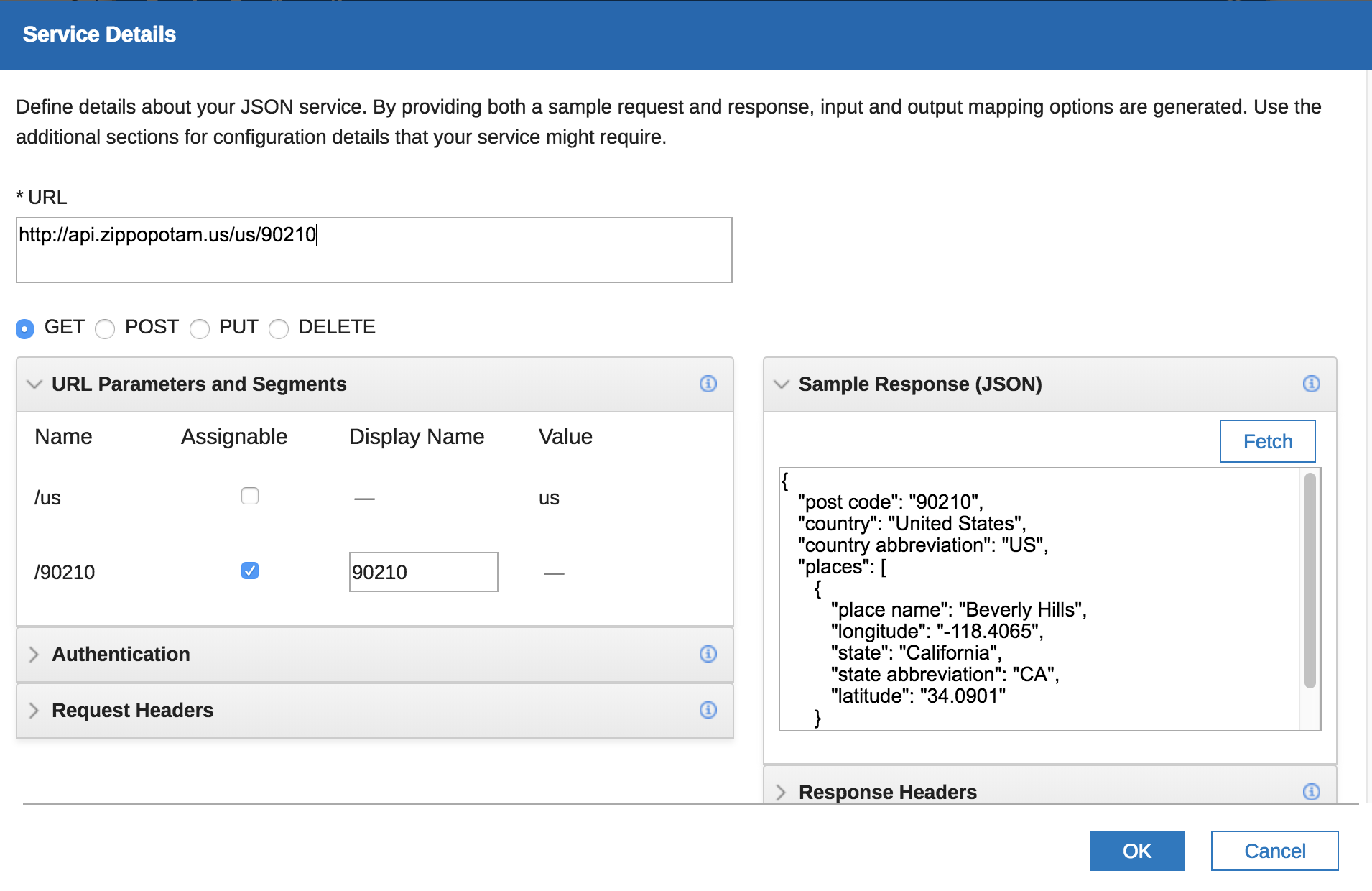Open info icon for Authentication section

click(x=708, y=654)
